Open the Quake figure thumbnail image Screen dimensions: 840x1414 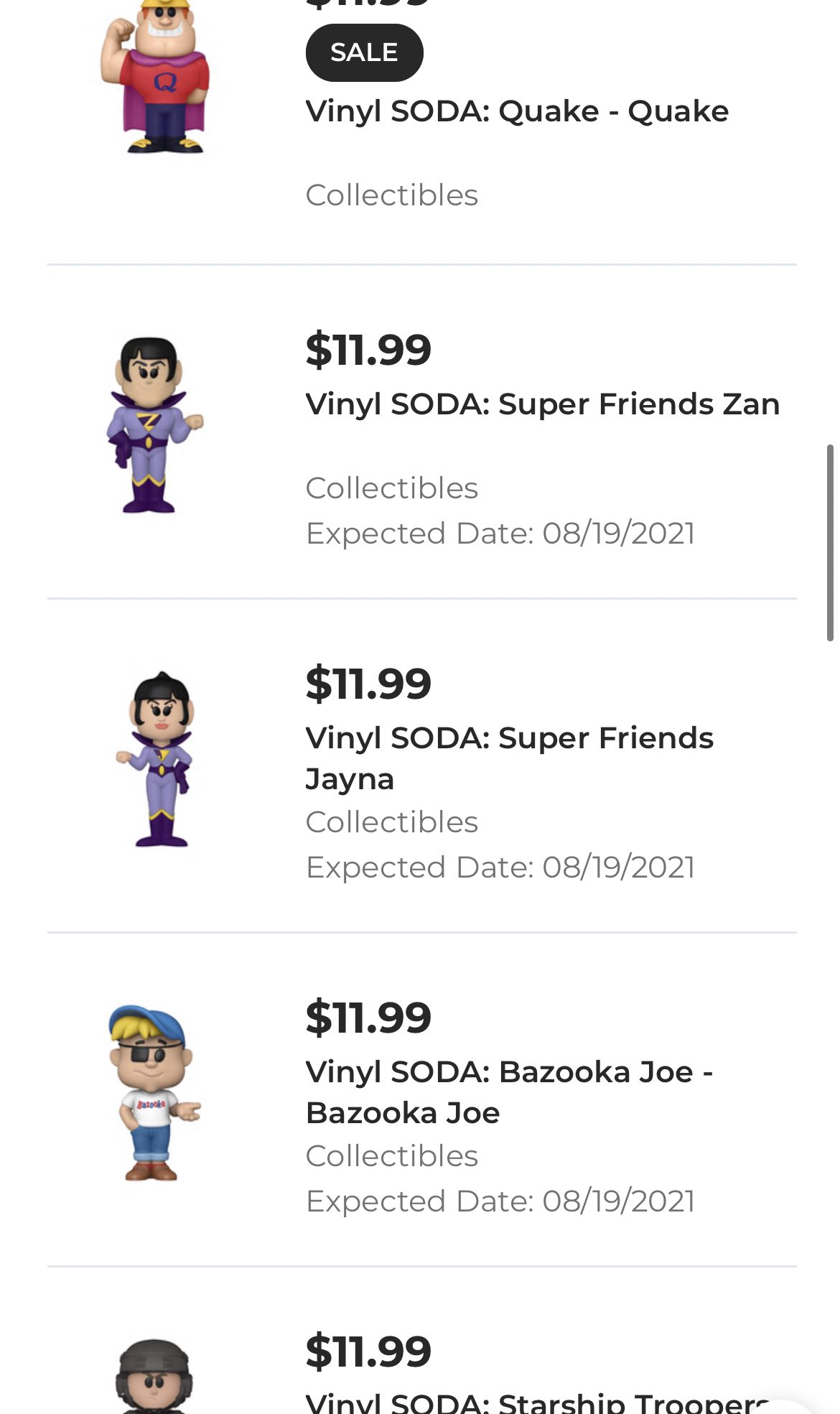pos(156,77)
